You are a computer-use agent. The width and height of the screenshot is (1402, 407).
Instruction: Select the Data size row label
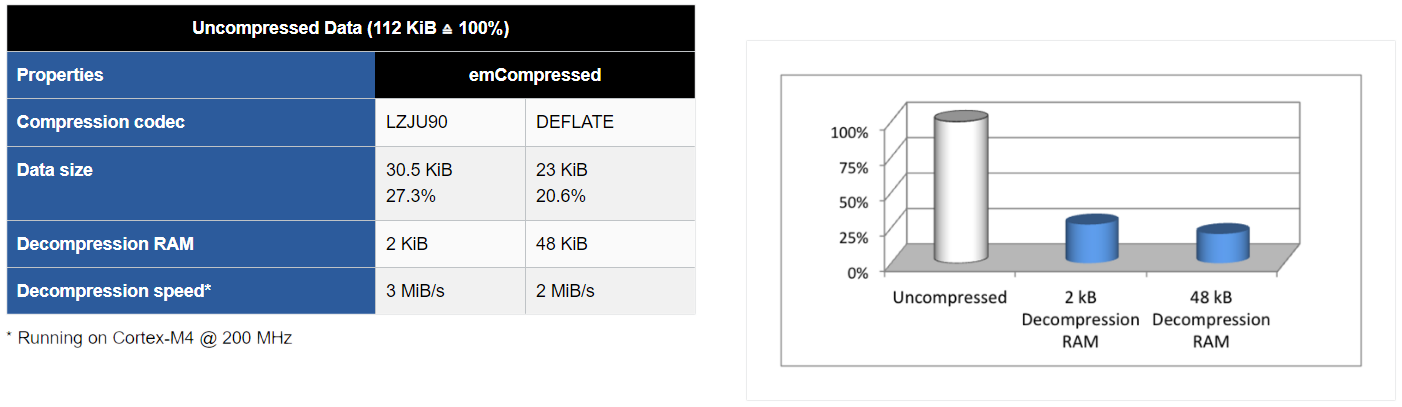191,183
